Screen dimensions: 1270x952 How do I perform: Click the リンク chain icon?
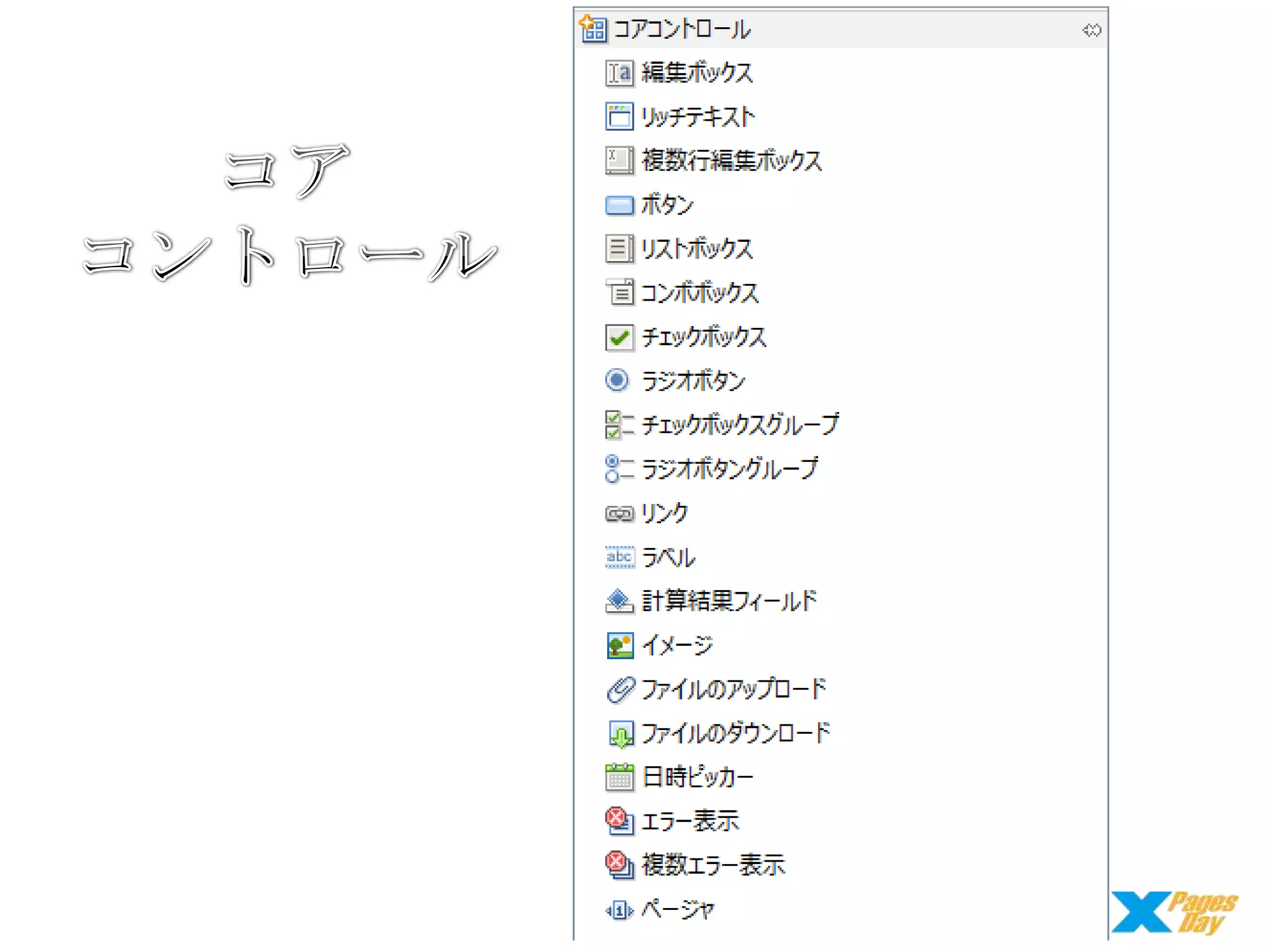tap(619, 514)
